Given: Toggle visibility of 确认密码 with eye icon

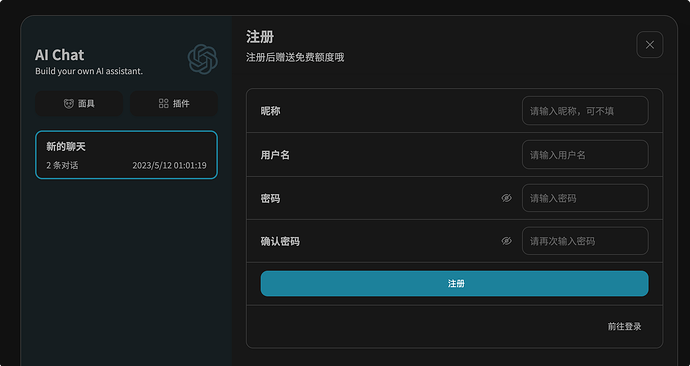Looking at the screenshot, I should click(x=506, y=241).
